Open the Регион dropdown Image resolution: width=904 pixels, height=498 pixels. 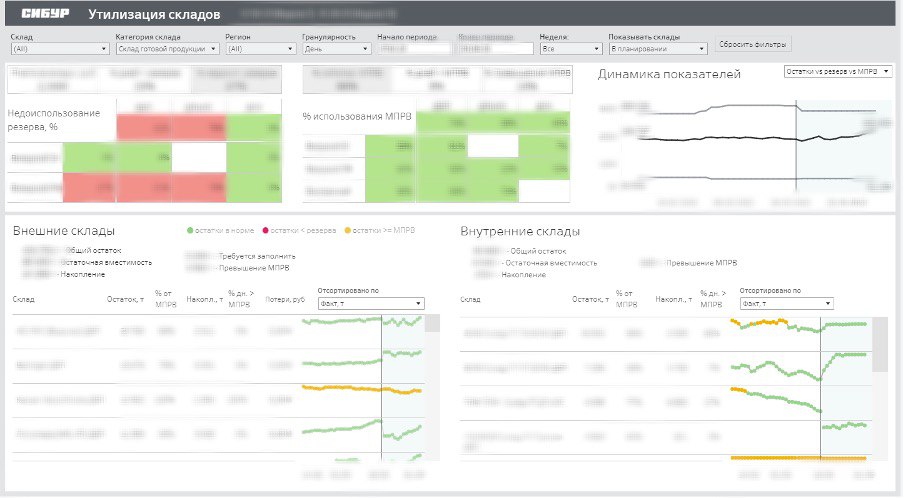point(261,49)
